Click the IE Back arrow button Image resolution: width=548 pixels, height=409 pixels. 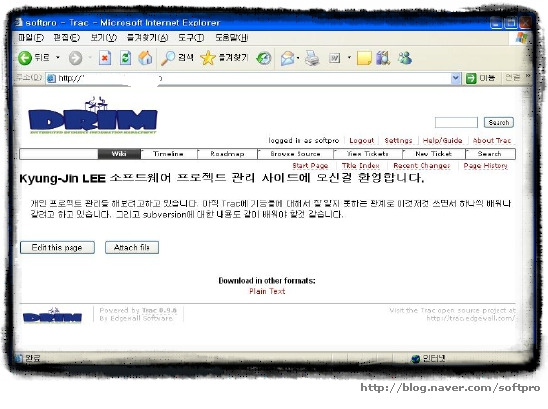click(x=25, y=58)
